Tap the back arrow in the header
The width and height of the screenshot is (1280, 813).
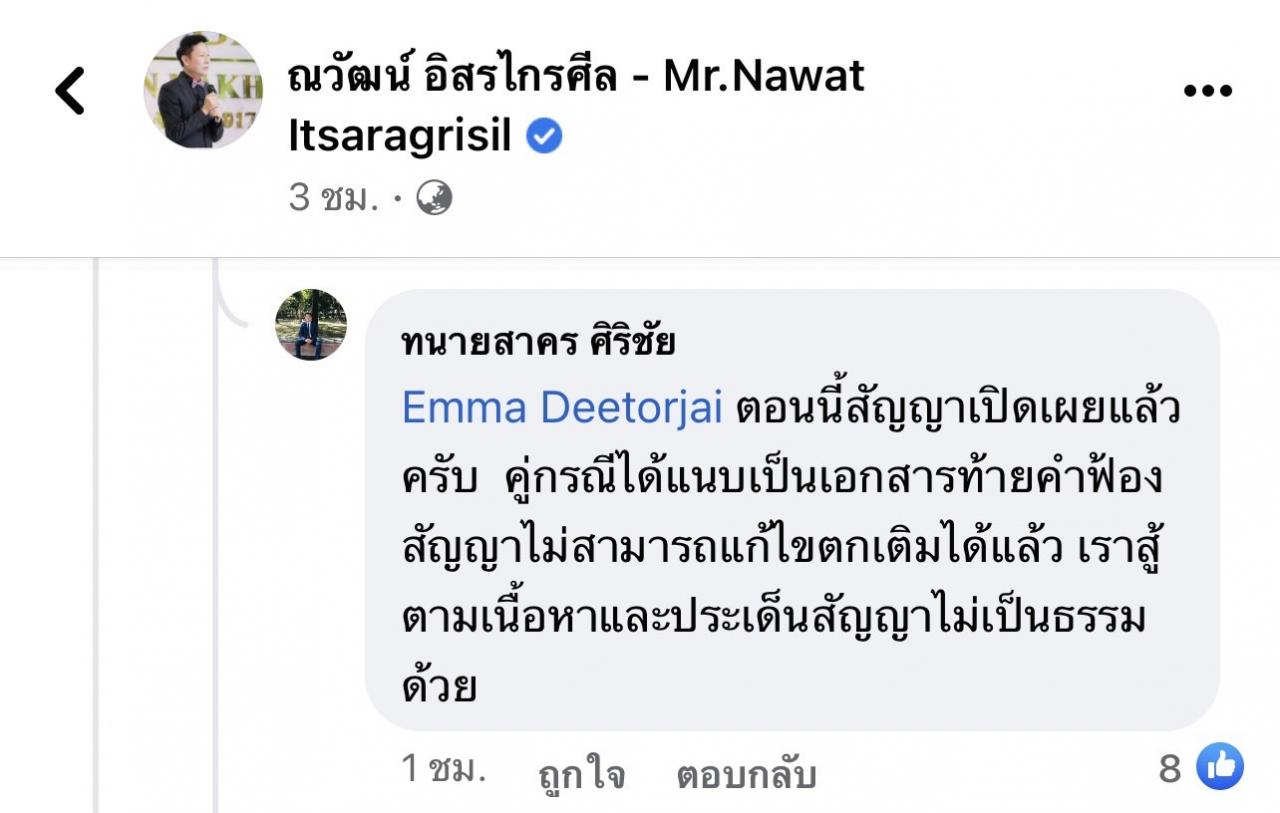(x=70, y=91)
